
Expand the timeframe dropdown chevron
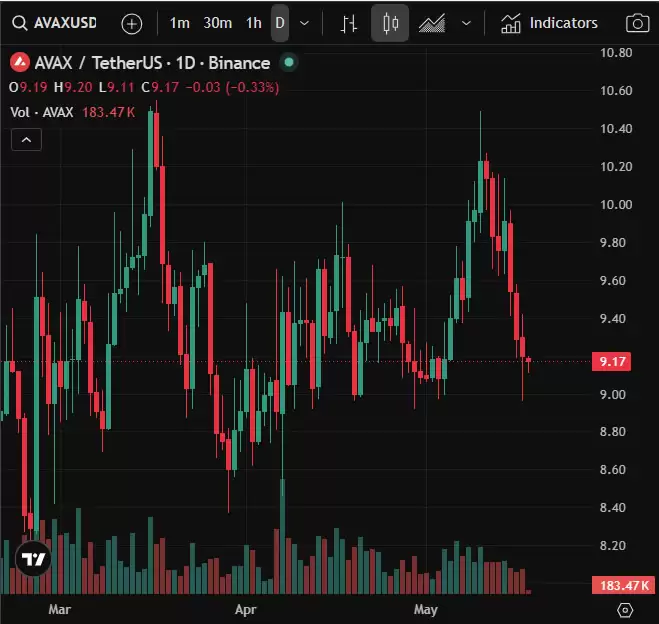(x=305, y=23)
